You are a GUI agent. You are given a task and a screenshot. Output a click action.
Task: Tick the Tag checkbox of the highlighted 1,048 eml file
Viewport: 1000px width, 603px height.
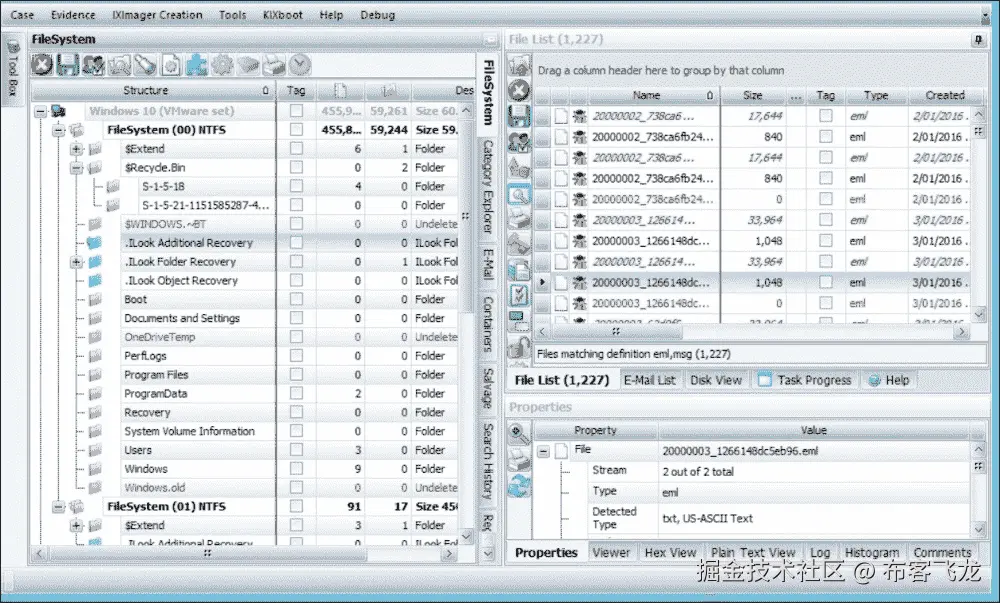point(825,282)
